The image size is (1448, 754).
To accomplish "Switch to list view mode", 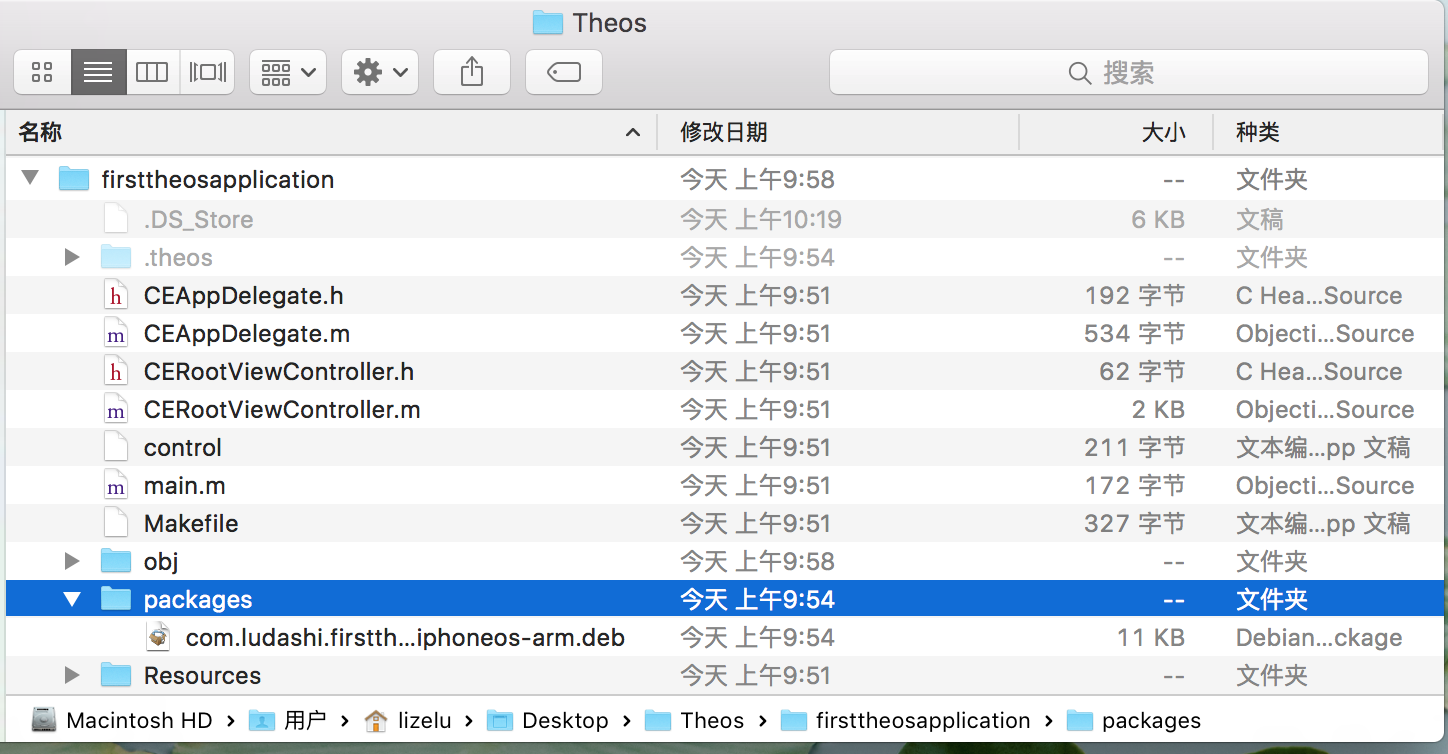I will pyautogui.click(x=98, y=72).
